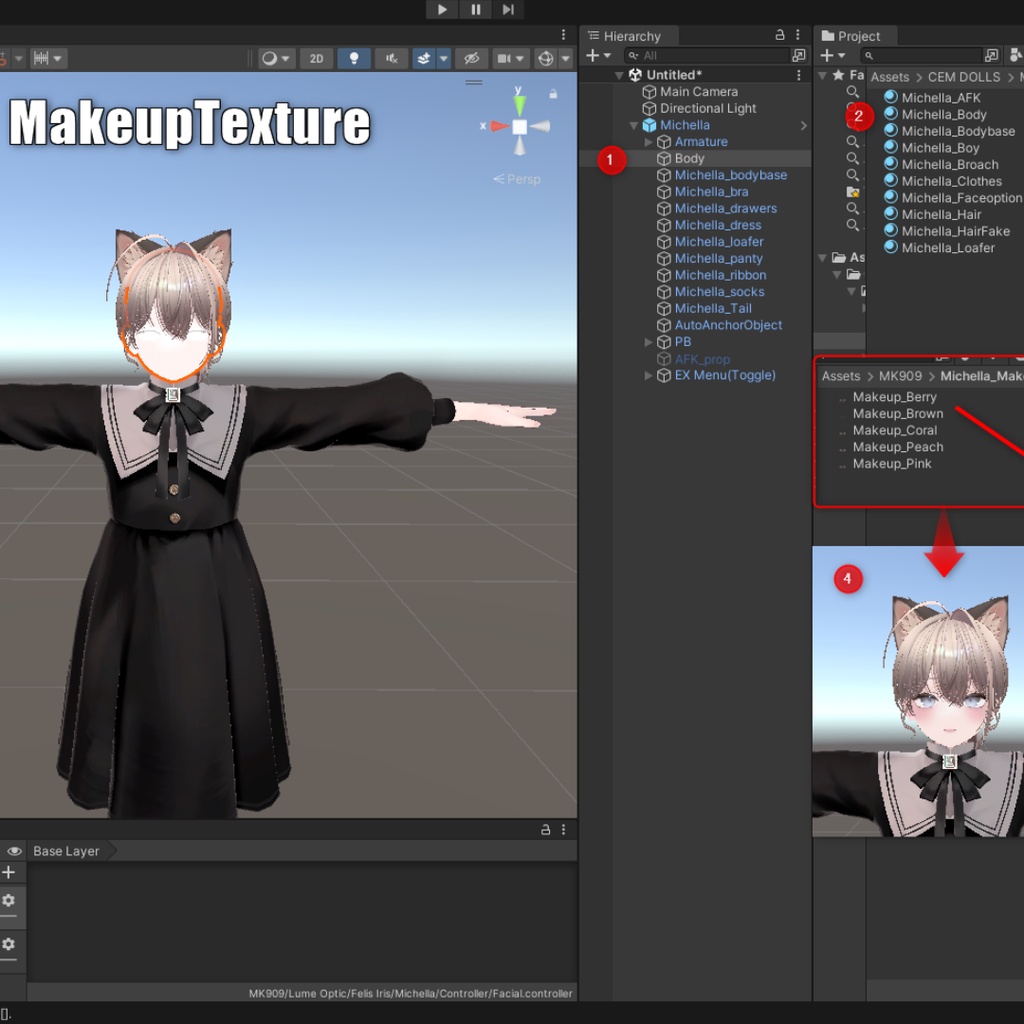The width and height of the screenshot is (1024, 1024).
Task: Lock the Animator panel
Action: [x=545, y=829]
